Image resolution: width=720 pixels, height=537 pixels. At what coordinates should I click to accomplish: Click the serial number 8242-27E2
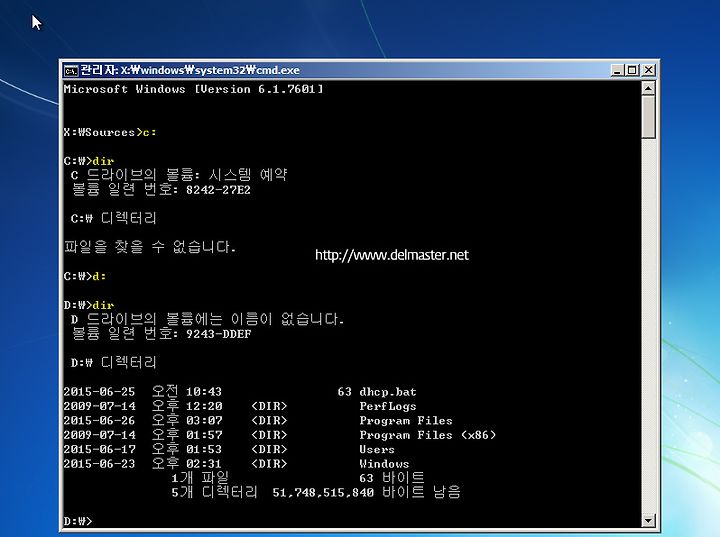click(x=218, y=190)
